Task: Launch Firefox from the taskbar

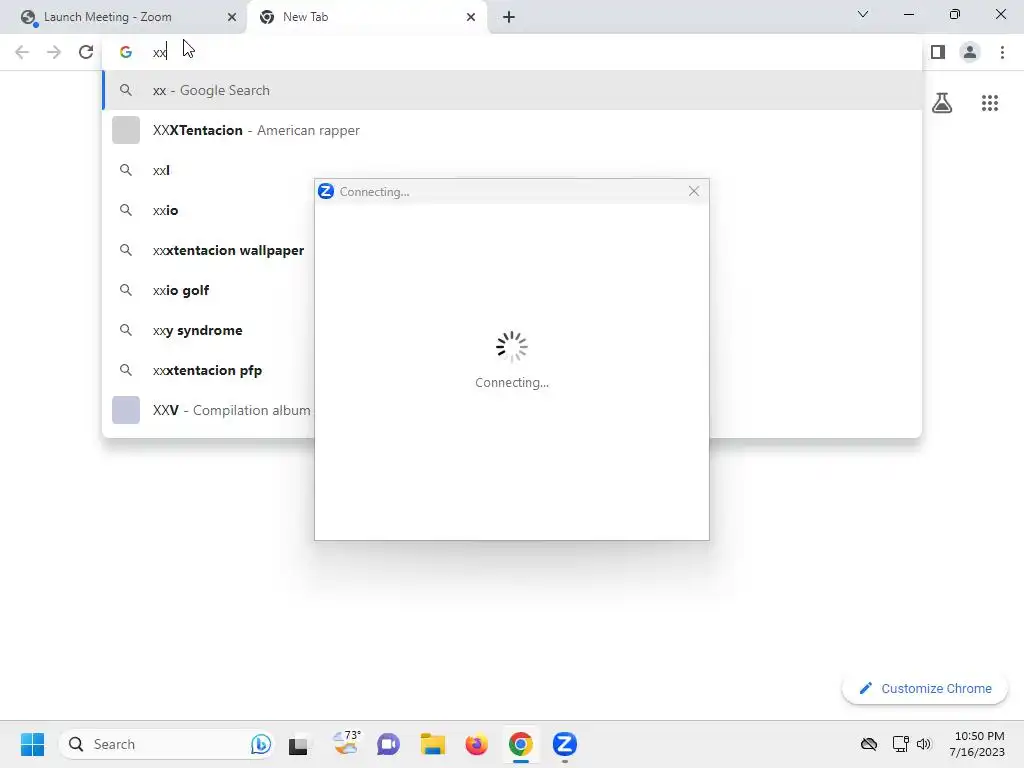Action: [476, 744]
